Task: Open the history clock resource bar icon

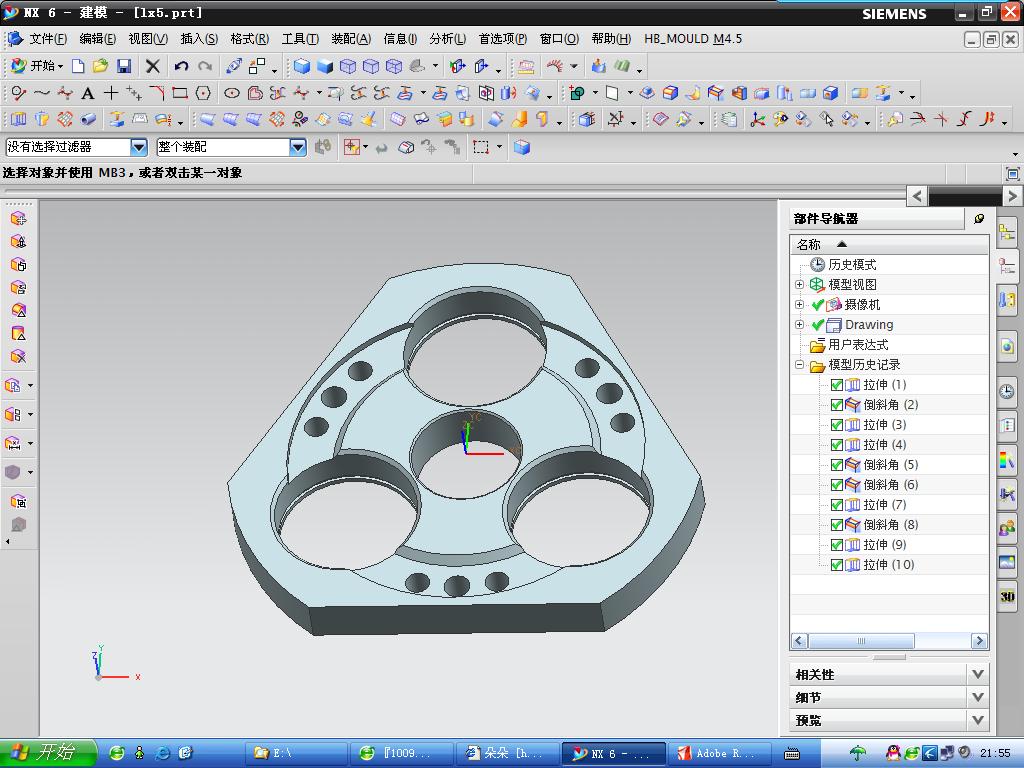Action: (1007, 392)
